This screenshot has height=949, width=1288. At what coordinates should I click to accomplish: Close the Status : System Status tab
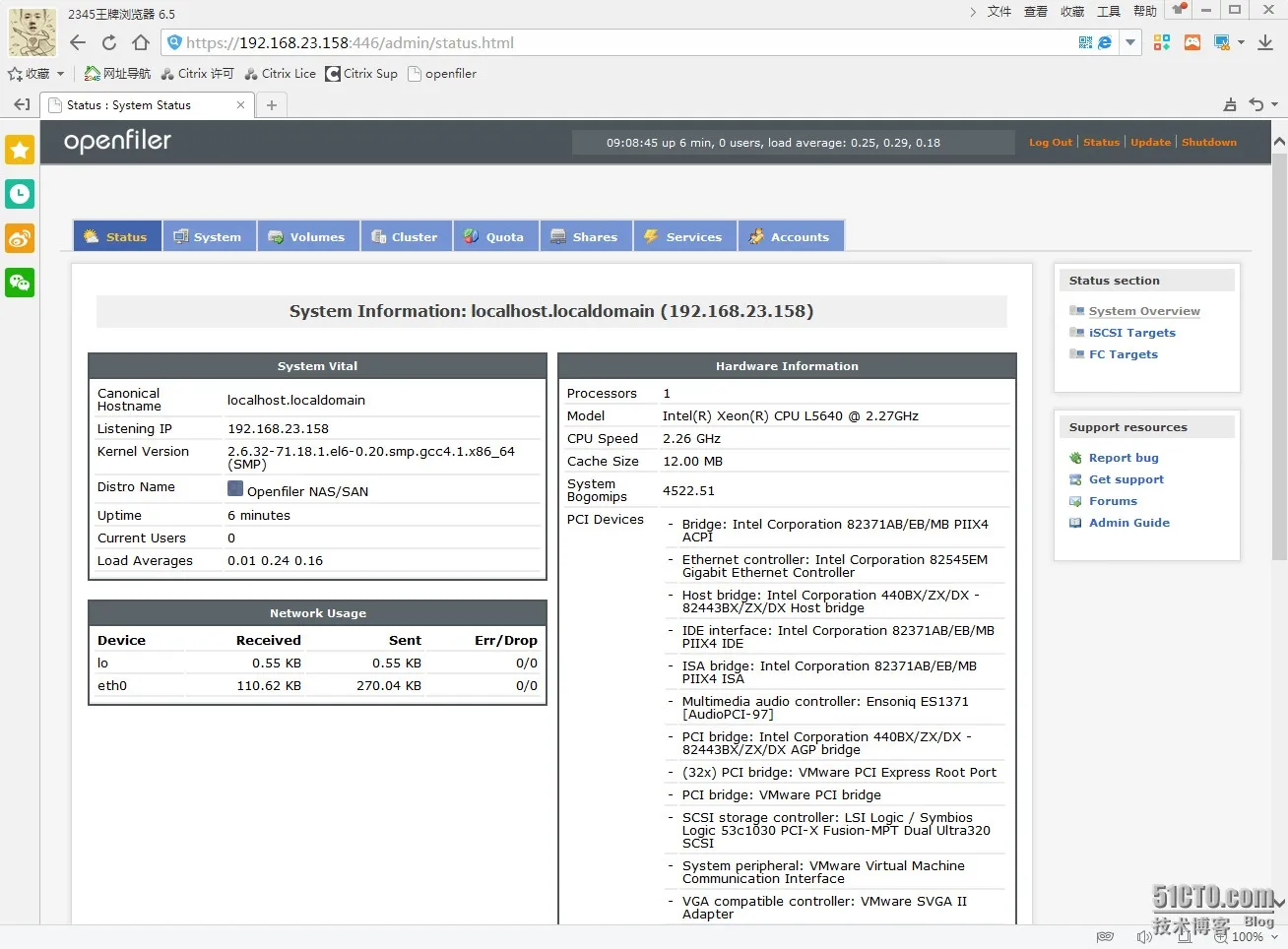[x=240, y=104]
